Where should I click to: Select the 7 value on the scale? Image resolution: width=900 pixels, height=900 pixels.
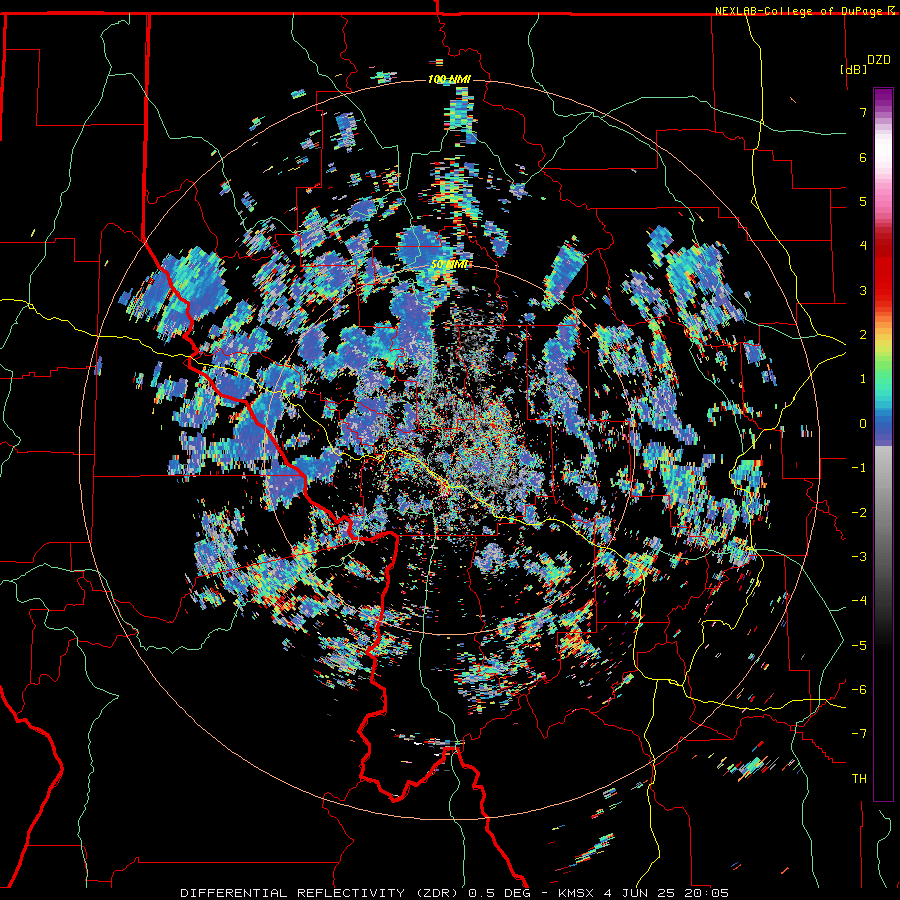point(863,112)
